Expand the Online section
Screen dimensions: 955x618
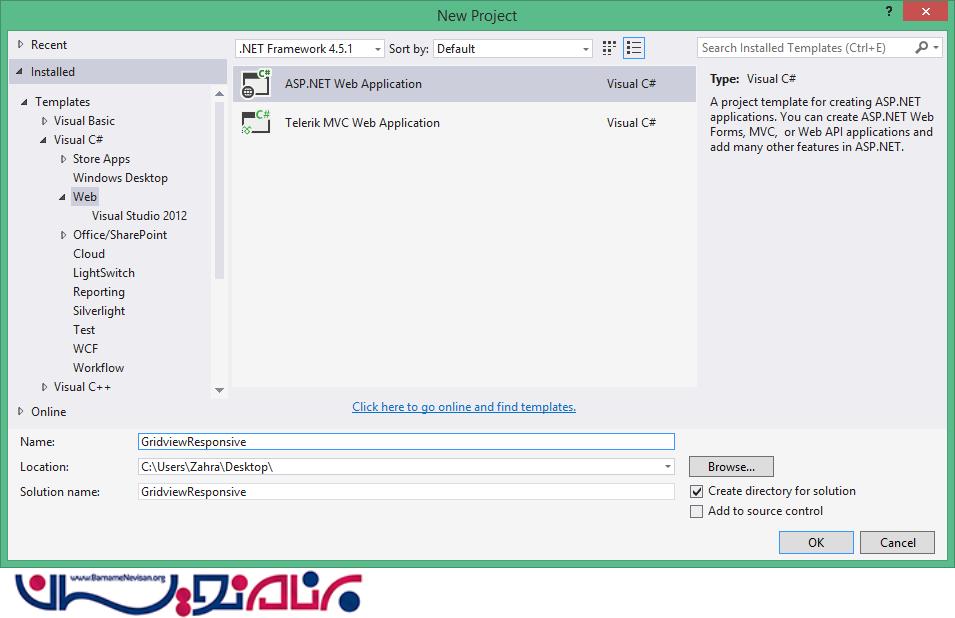[20, 412]
